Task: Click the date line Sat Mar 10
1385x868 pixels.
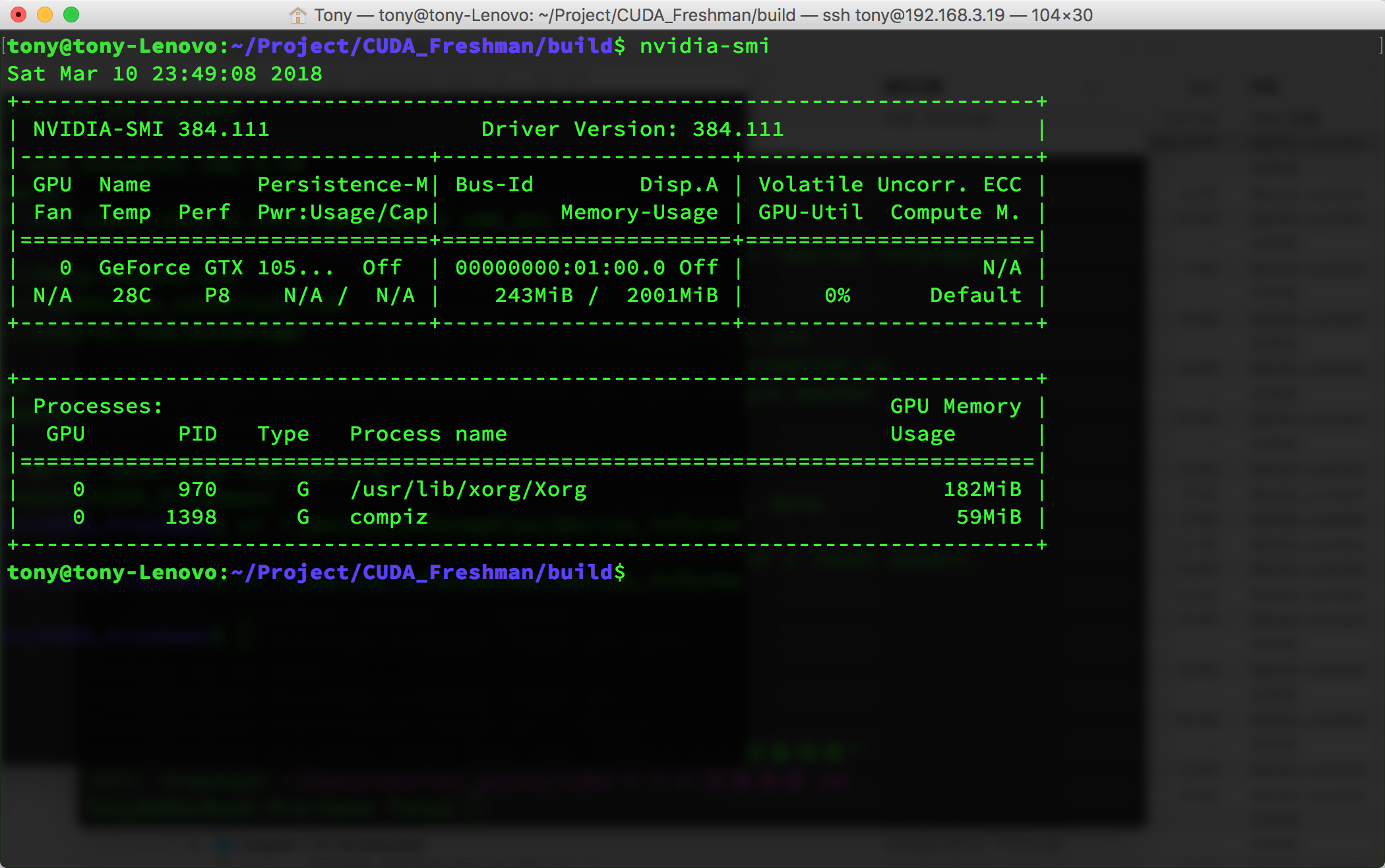Action: pos(164,74)
